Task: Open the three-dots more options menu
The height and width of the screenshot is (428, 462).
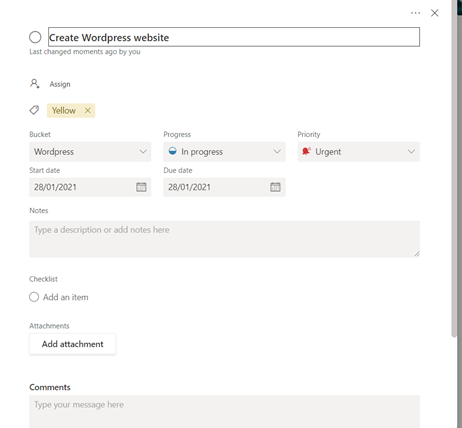Action: click(x=415, y=13)
